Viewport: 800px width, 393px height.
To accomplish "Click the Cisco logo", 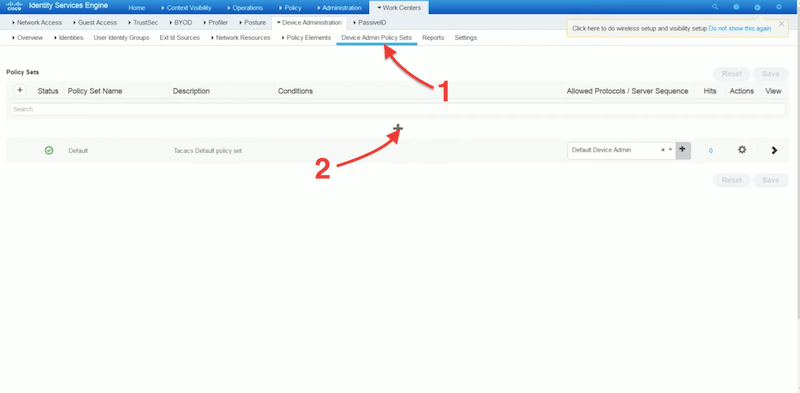I will point(14,7).
